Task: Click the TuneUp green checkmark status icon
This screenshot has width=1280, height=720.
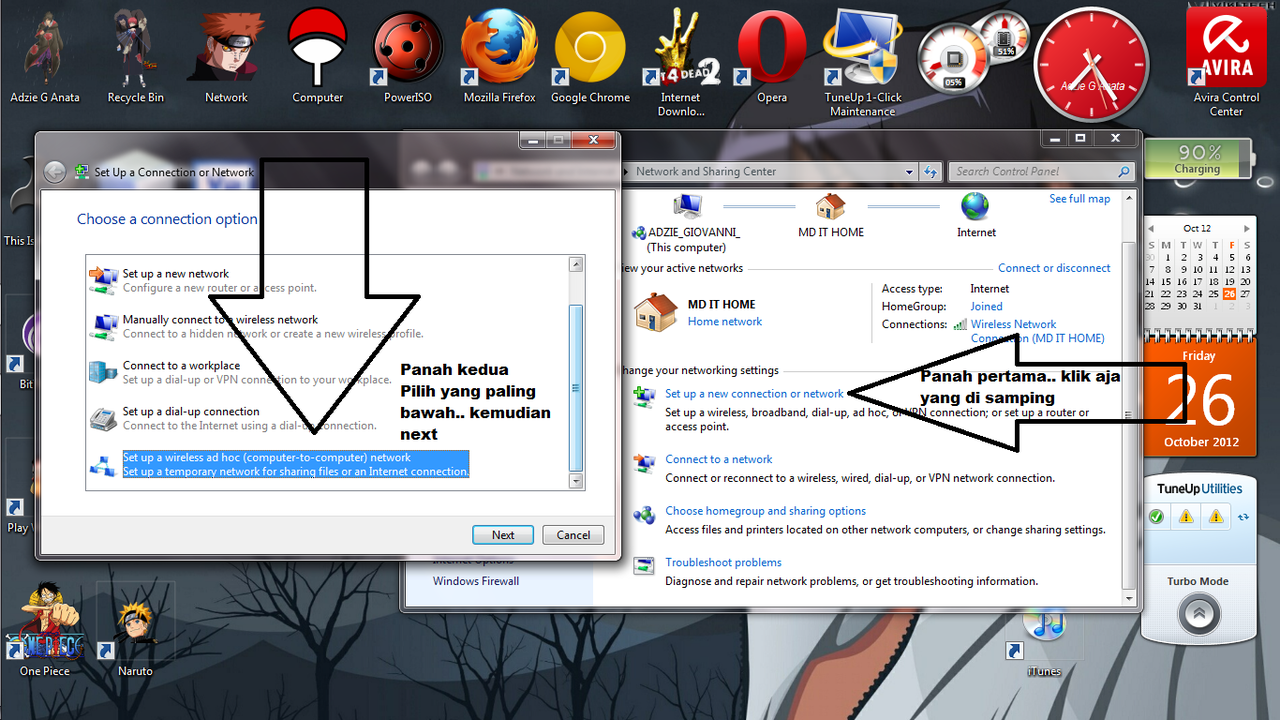Action: (1156, 517)
